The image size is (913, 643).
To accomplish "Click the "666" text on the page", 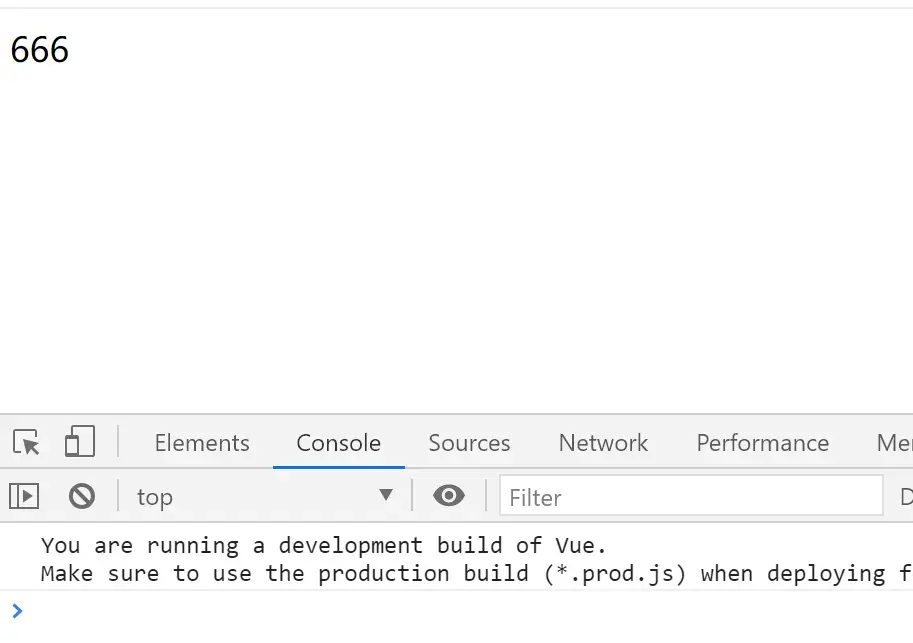I will 40,50.
